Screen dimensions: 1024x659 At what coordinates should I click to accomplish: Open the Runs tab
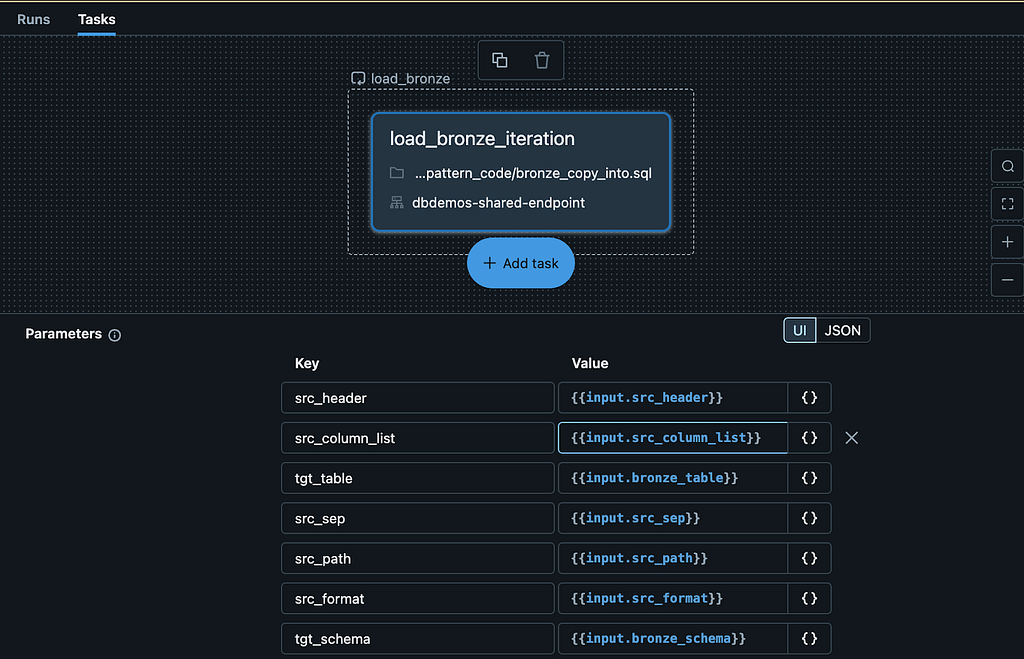click(33, 20)
